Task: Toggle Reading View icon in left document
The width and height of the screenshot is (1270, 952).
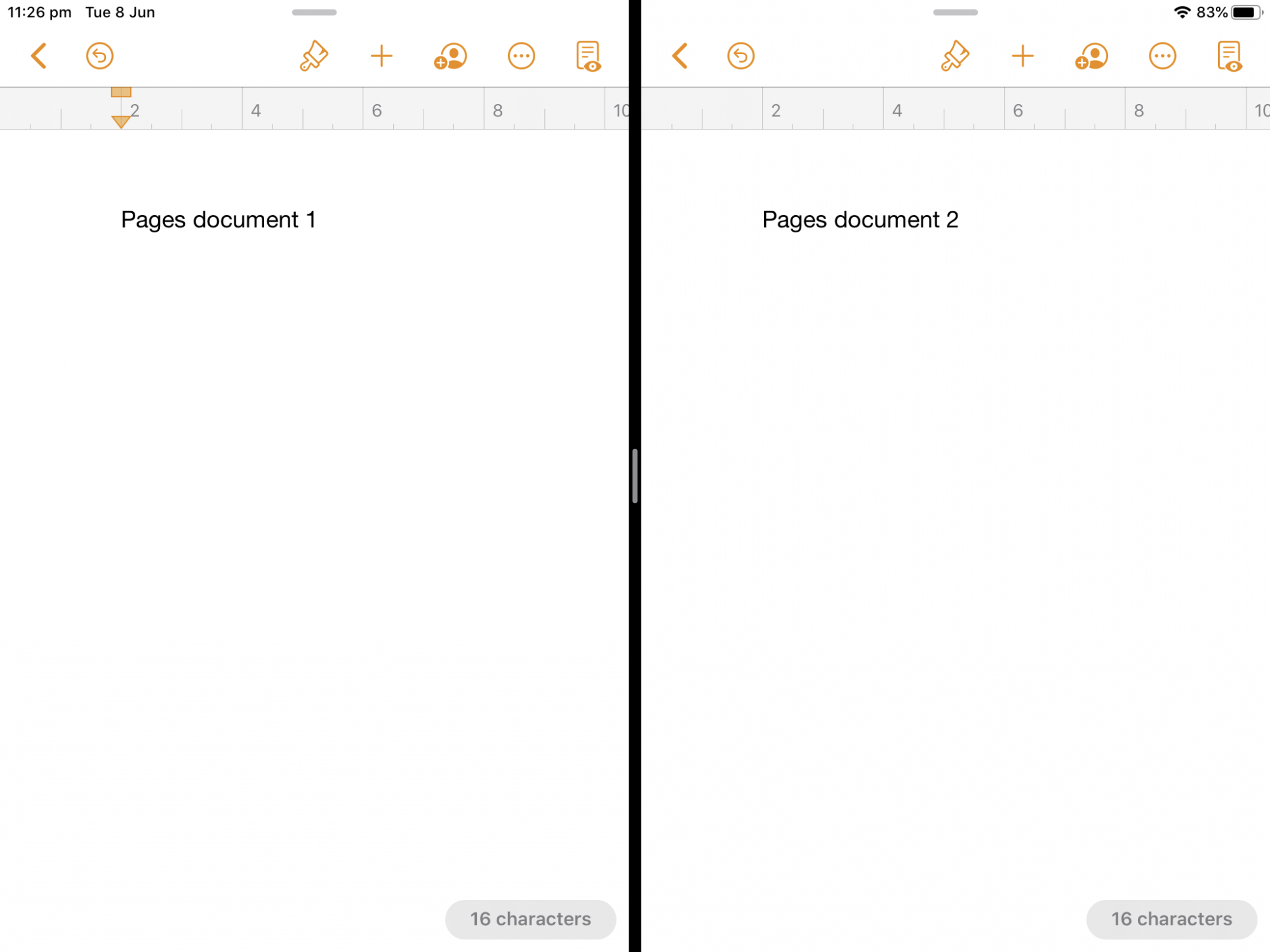Action: 589,56
